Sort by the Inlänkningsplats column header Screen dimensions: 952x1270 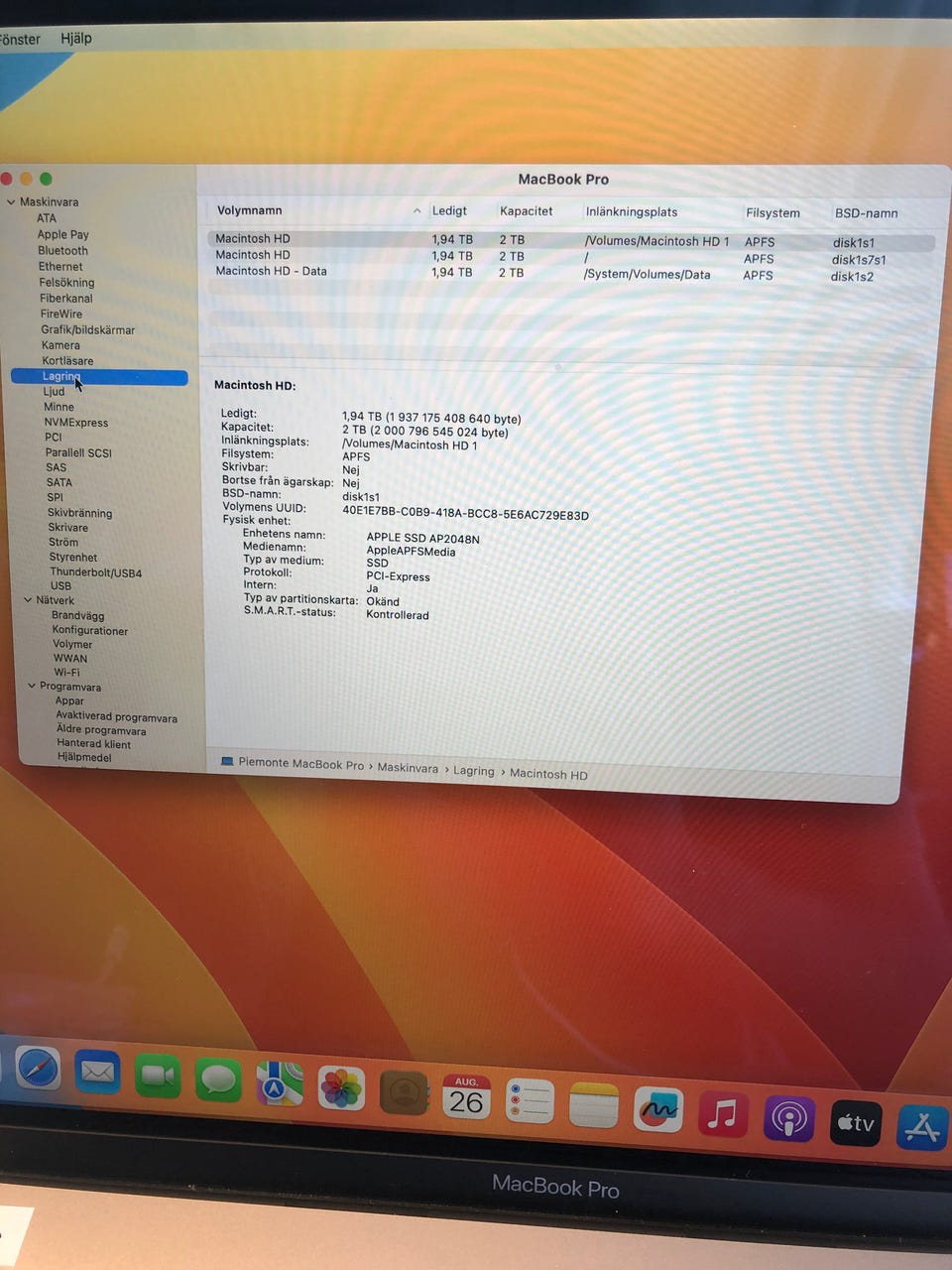click(x=632, y=212)
